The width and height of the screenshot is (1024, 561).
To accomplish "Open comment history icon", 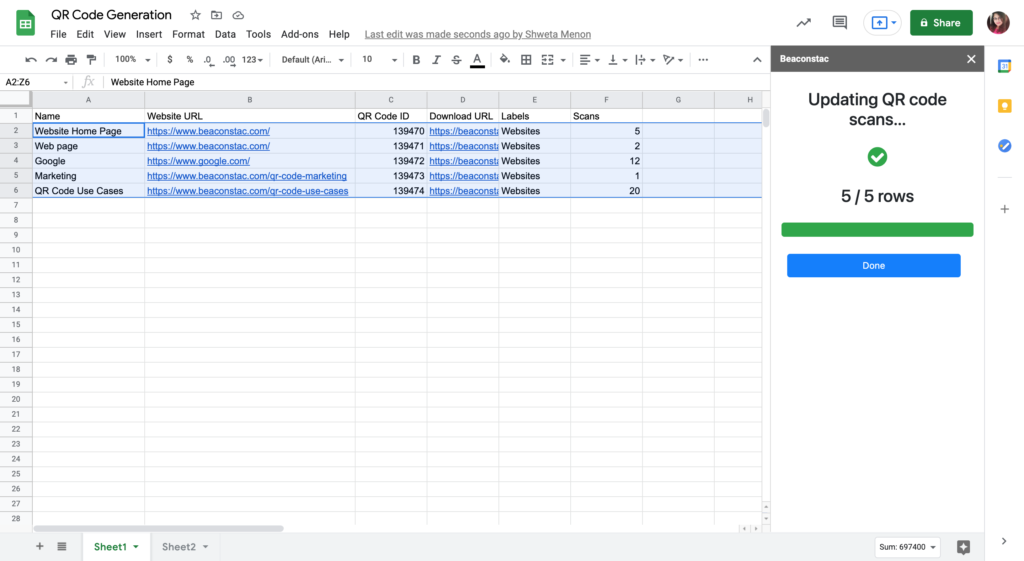I will (840, 23).
